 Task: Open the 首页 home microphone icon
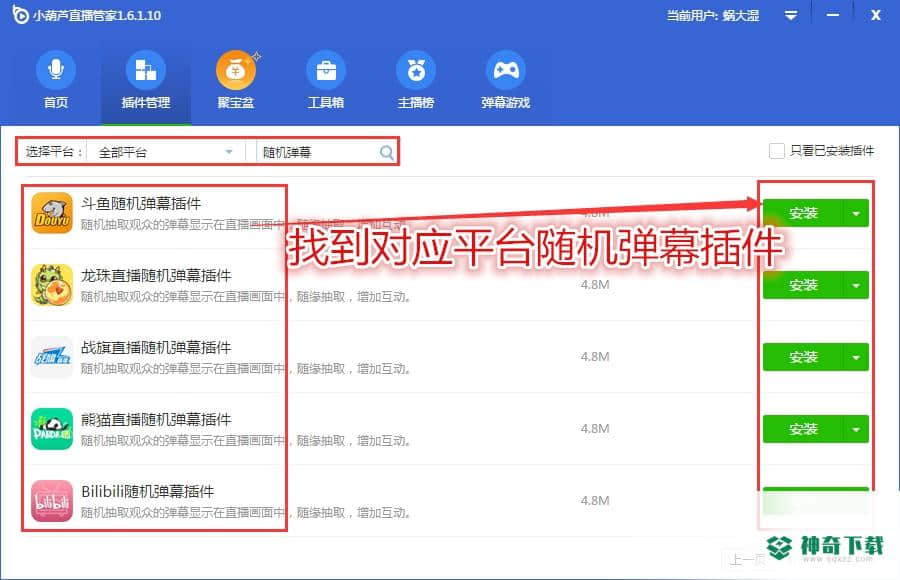point(56,69)
